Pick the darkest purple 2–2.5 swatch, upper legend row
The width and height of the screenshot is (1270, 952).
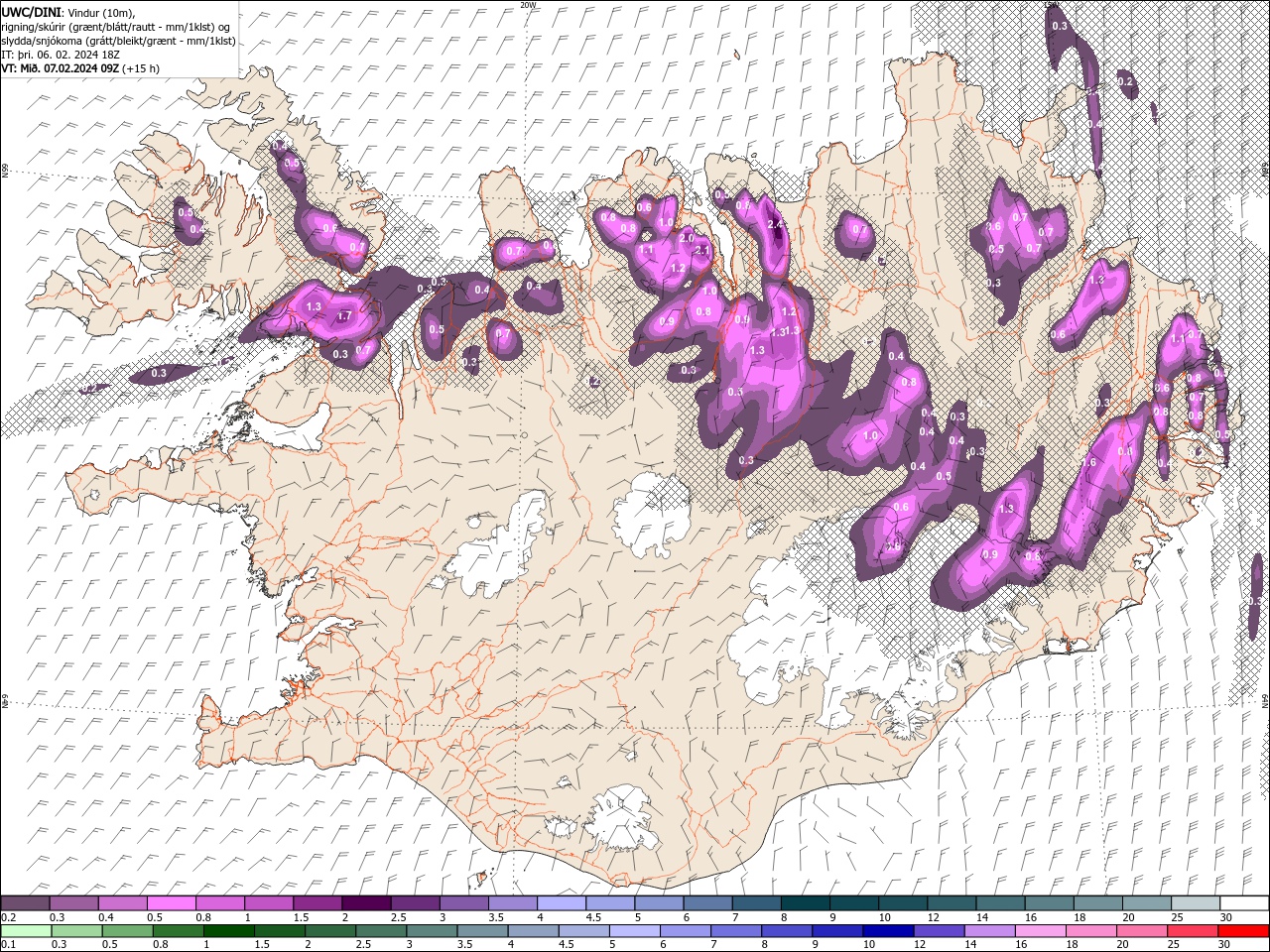click(366, 903)
